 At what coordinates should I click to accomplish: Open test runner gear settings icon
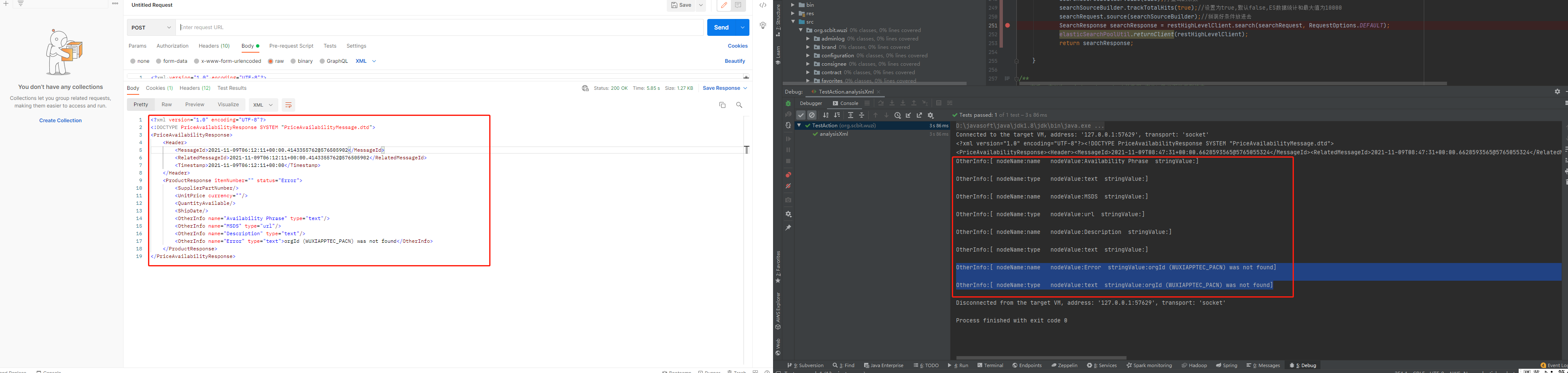931,115
